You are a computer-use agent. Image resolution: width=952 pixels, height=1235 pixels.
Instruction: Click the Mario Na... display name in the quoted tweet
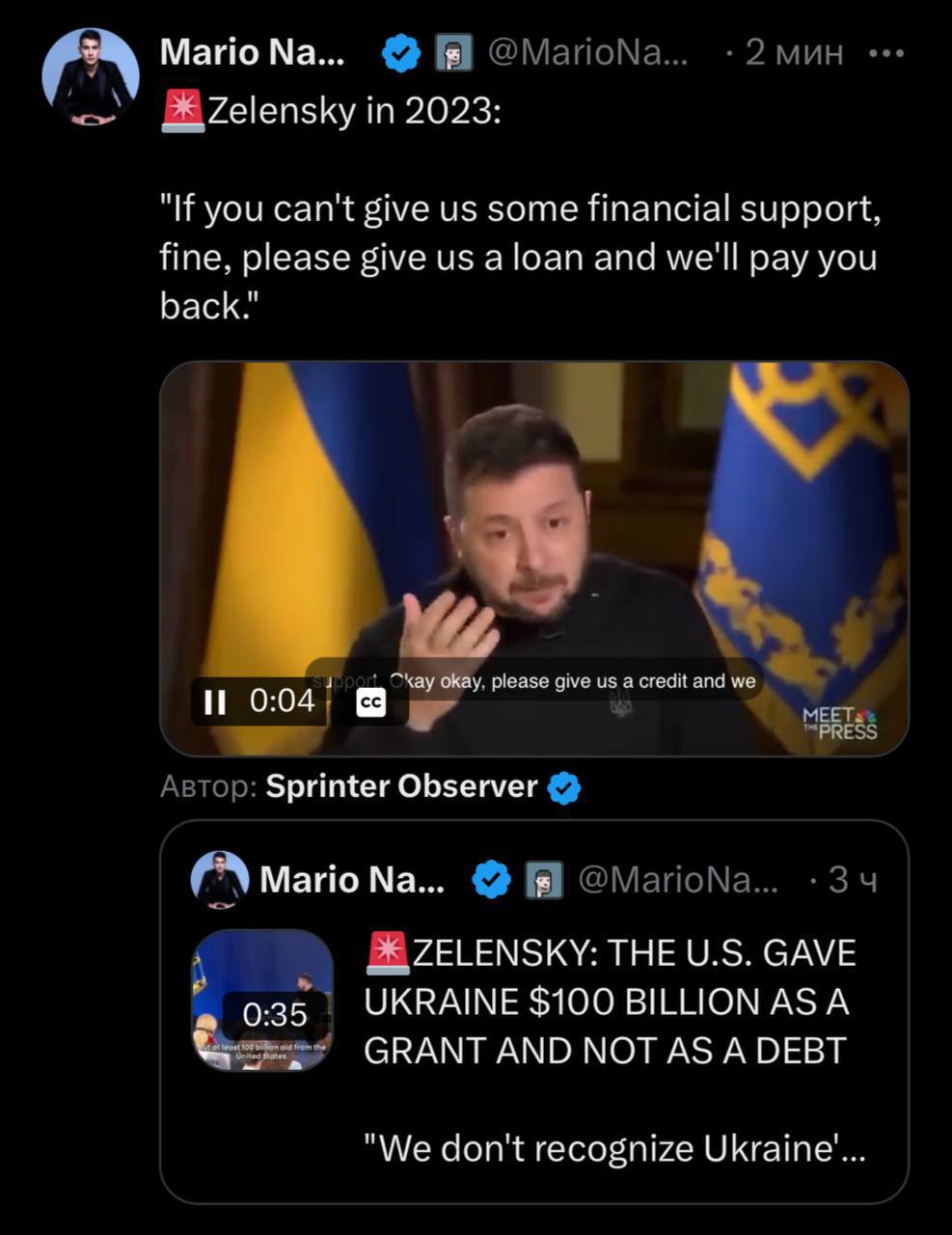pyautogui.click(x=352, y=879)
